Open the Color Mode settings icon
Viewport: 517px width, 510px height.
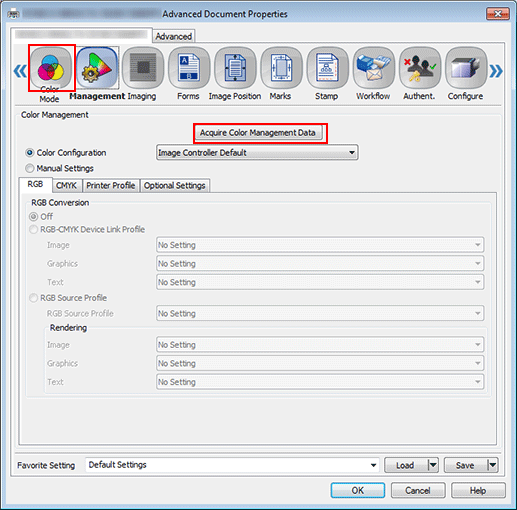(51, 68)
